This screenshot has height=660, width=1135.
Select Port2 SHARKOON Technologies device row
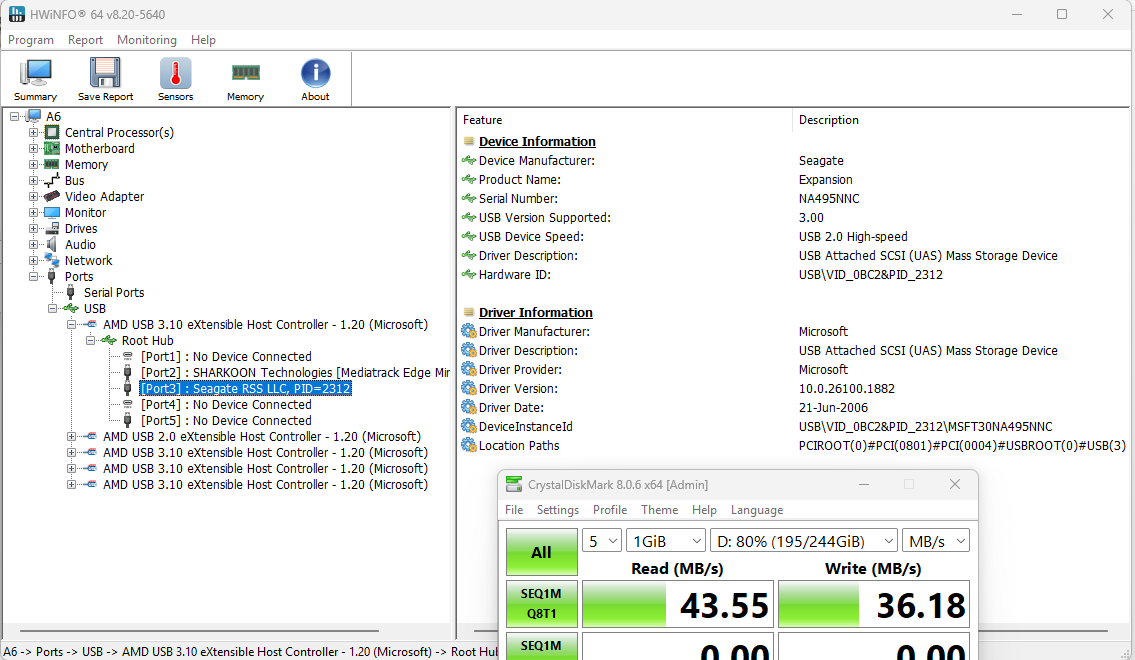(x=295, y=373)
